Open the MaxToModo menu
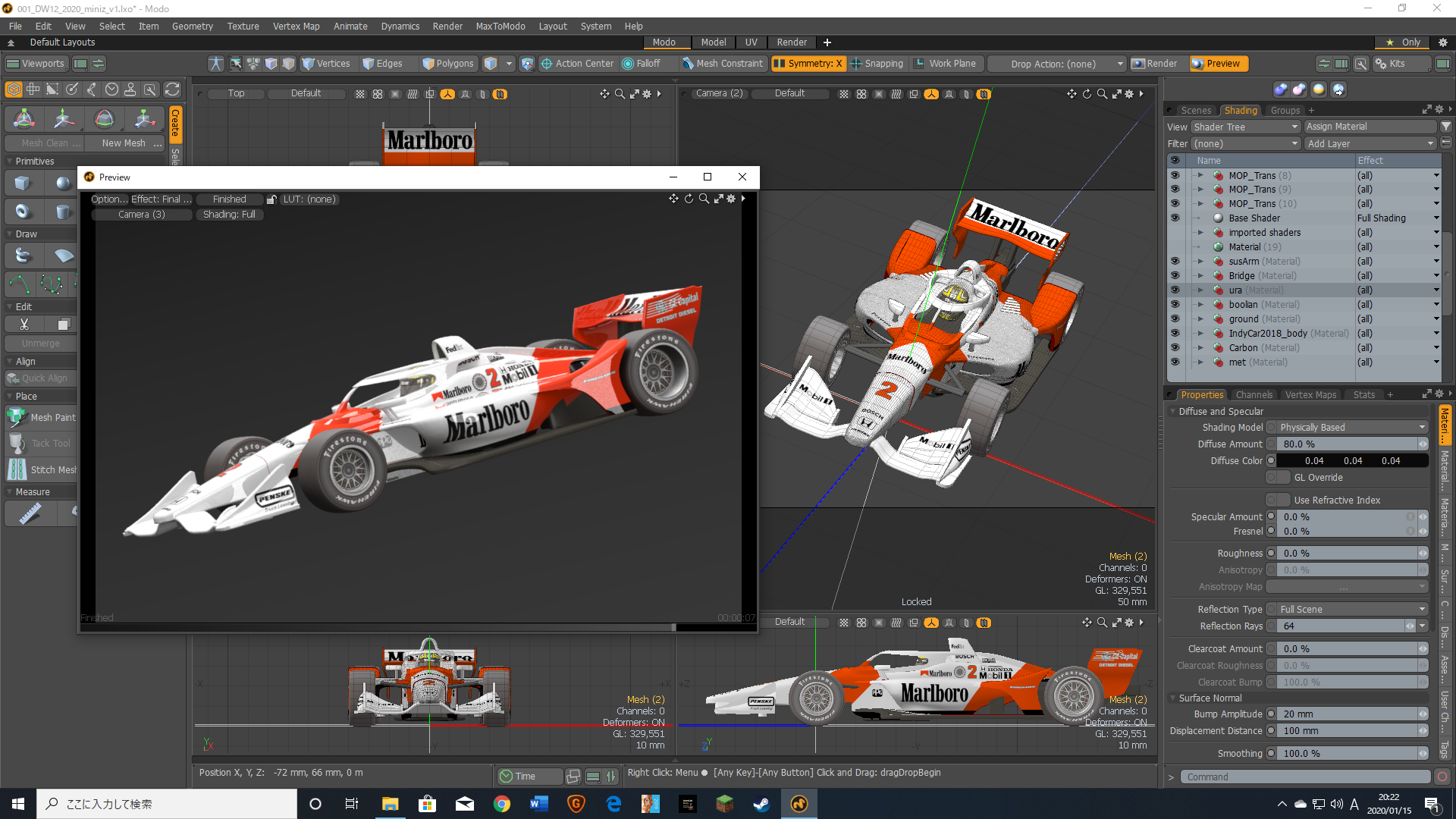The width and height of the screenshot is (1456, 819). [500, 26]
